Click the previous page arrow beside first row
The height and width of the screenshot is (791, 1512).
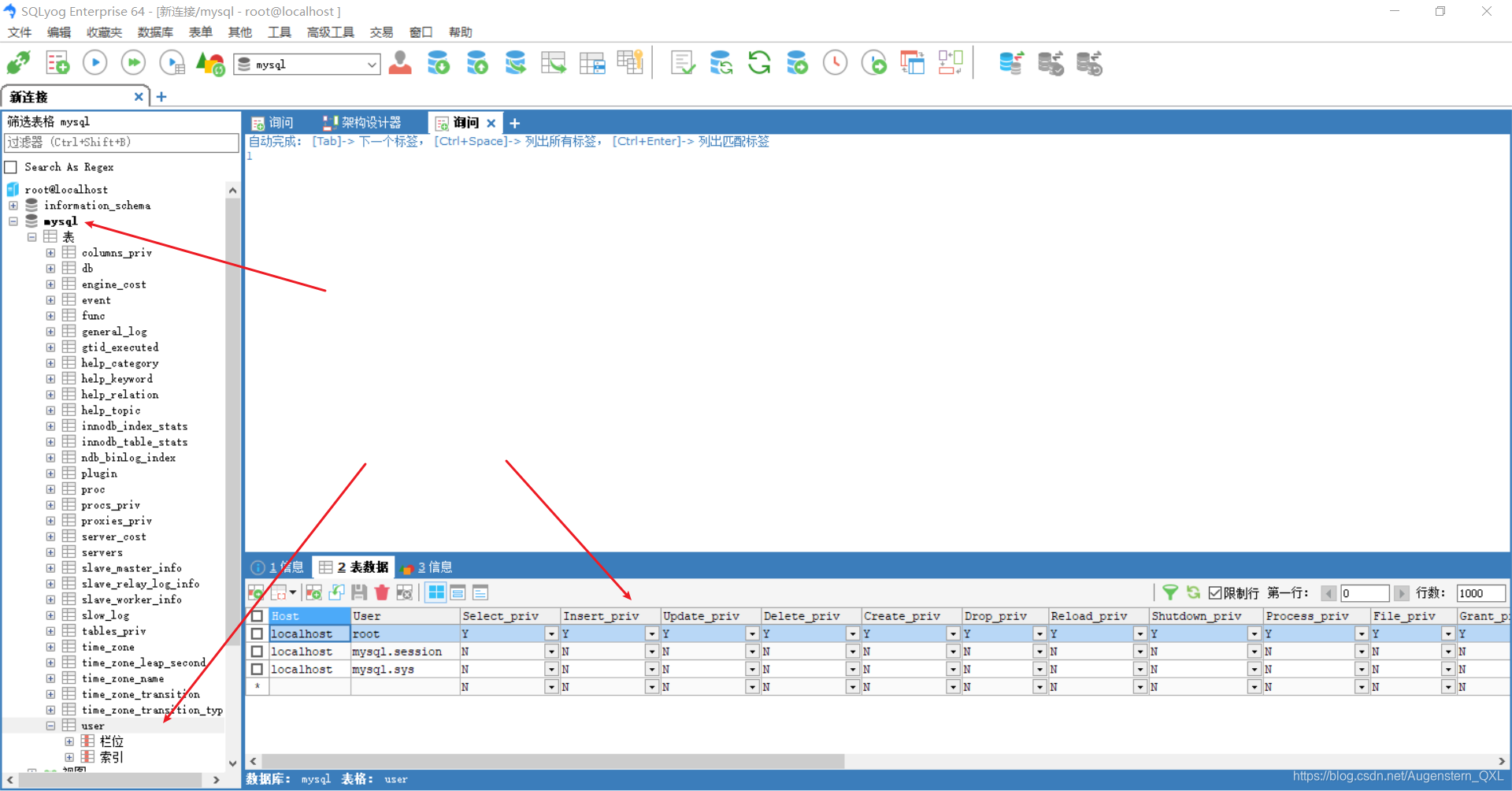point(1329,593)
